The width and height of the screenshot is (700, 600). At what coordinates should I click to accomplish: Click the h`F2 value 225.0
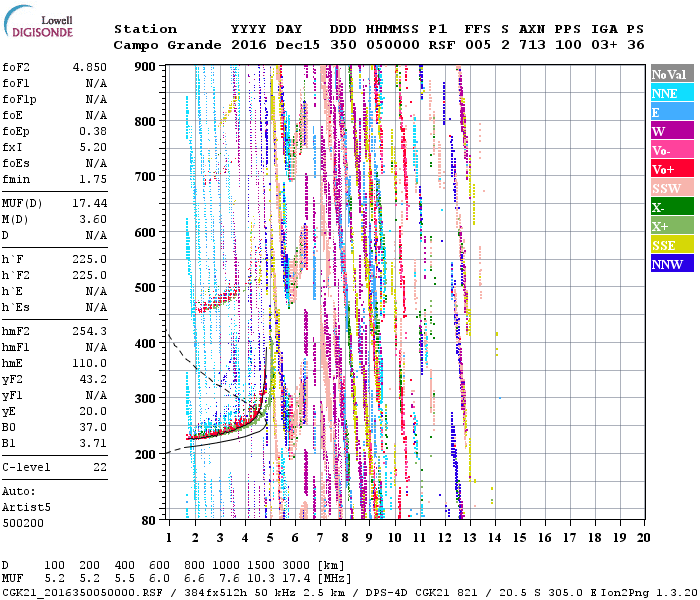(90, 275)
